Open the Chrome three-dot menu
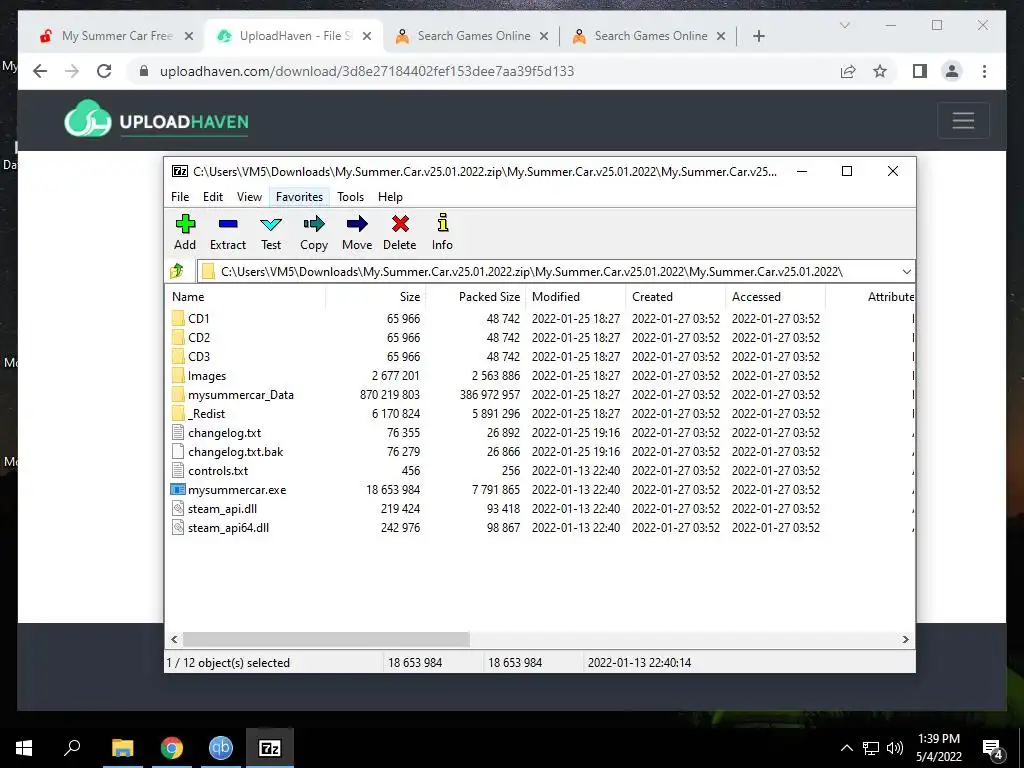The height and width of the screenshot is (768, 1024). point(984,71)
